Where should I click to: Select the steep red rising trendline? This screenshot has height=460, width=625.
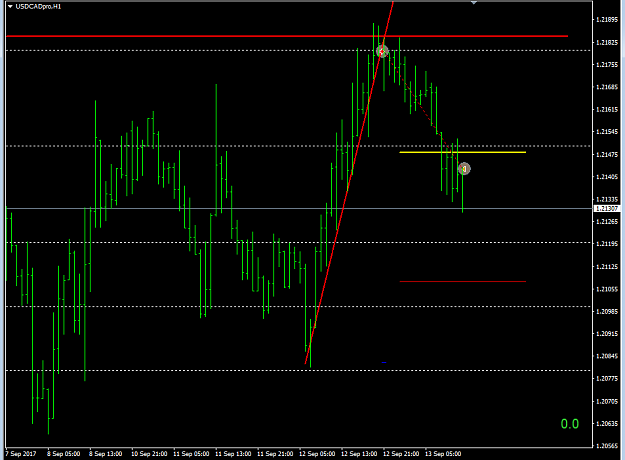[x=349, y=183]
